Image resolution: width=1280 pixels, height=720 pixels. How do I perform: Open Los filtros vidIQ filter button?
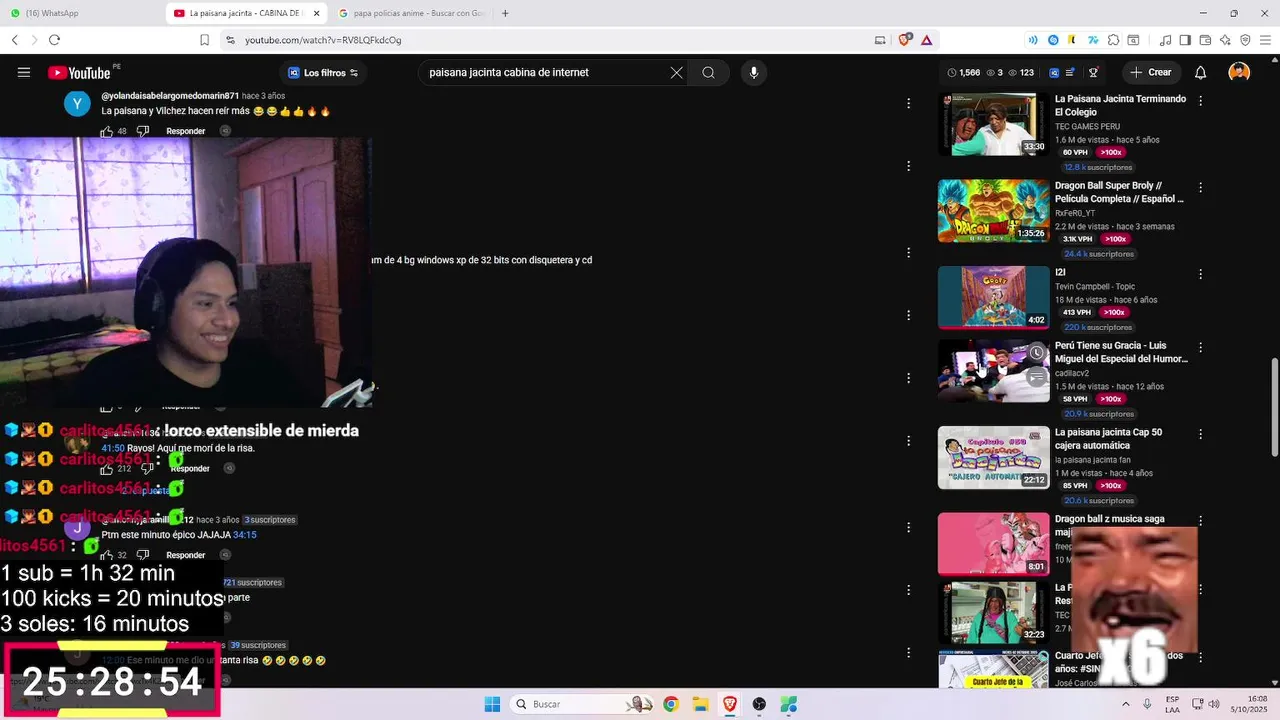[323, 72]
